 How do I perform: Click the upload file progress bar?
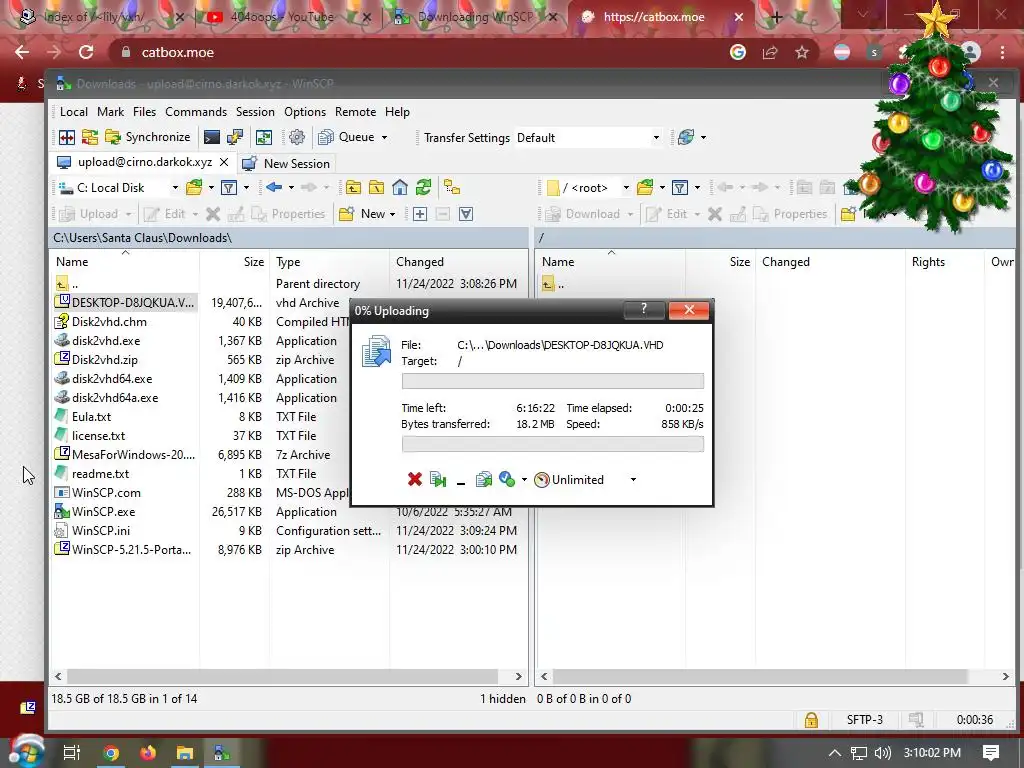click(552, 381)
